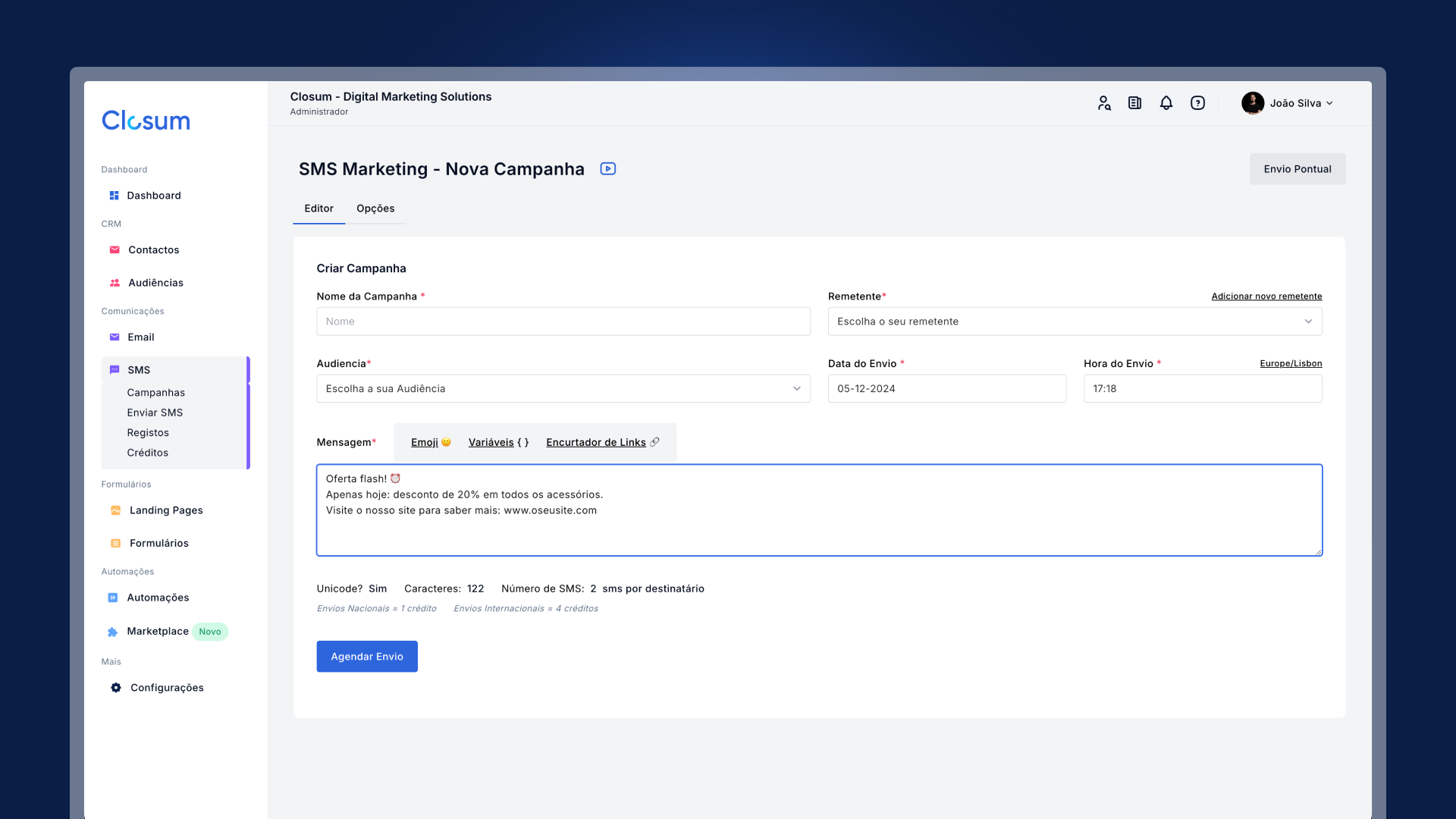Click the emoji face icon in message toolbar
This screenshot has height=819, width=1456.
point(446,442)
